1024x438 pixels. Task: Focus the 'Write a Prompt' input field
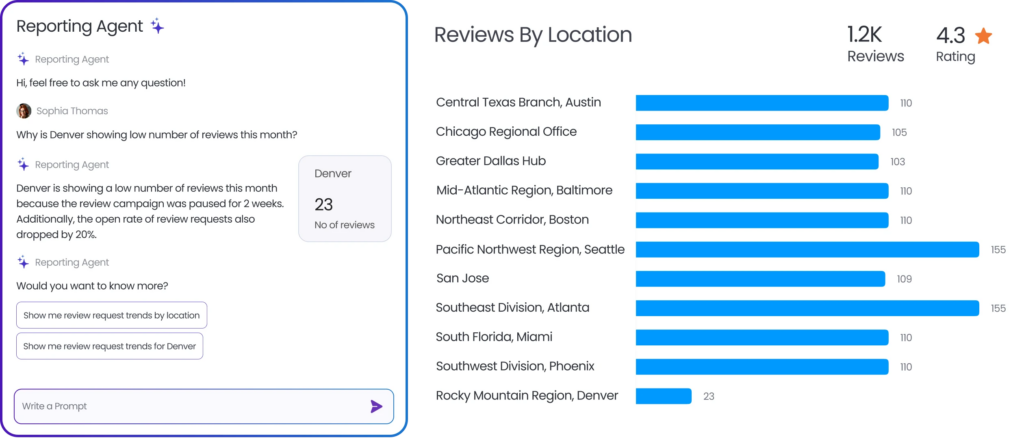pyautogui.click(x=190, y=406)
